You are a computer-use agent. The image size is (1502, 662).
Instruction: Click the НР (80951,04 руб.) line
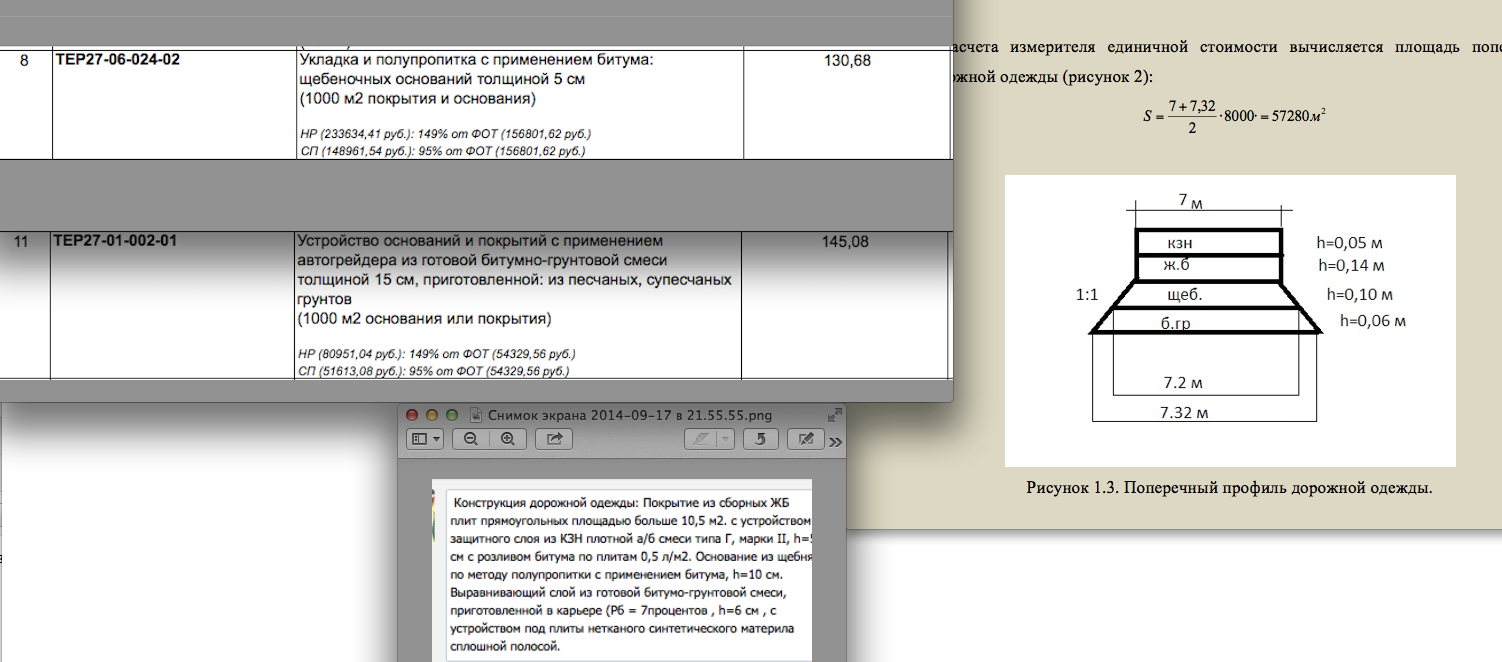(438, 354)
